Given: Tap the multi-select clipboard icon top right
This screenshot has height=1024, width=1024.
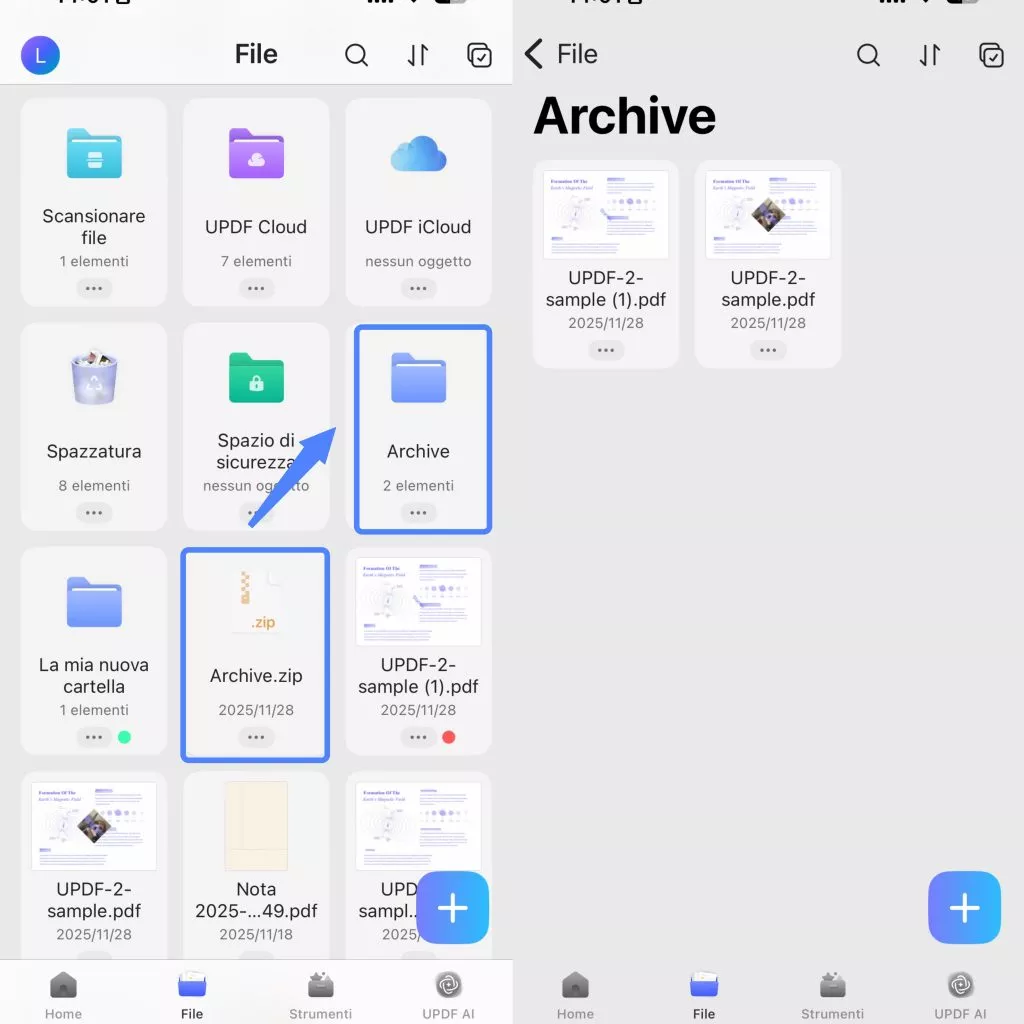Looking at the screenshot, I should coord(480,55).
